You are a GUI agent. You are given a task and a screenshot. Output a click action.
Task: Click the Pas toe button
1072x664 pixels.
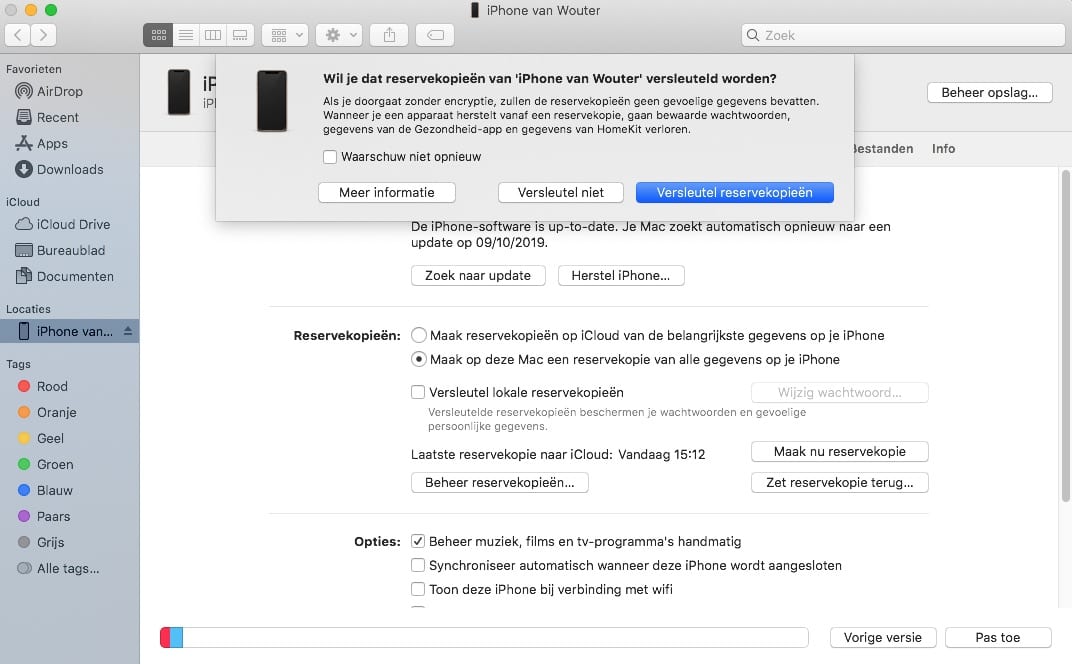click(998, 637)
